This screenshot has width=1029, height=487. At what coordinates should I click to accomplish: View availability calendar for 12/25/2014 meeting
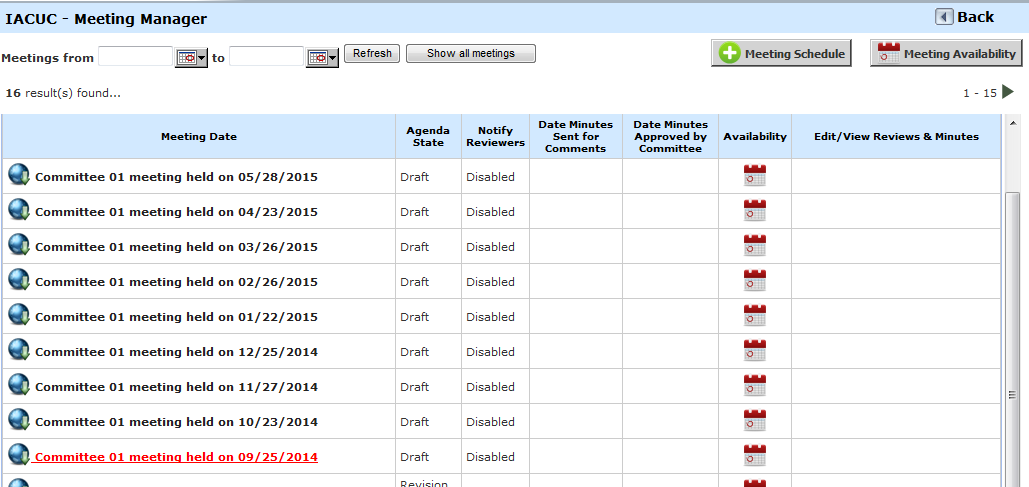click(755, 350)
